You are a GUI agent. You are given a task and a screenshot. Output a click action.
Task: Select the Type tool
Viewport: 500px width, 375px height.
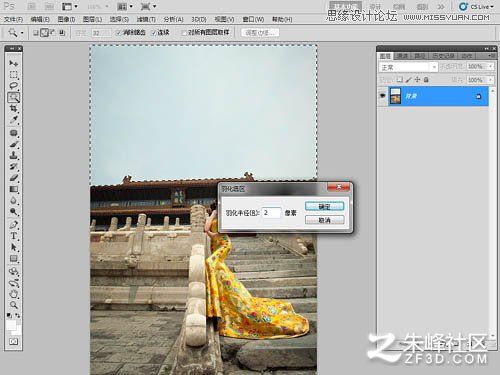coord(14,236)
